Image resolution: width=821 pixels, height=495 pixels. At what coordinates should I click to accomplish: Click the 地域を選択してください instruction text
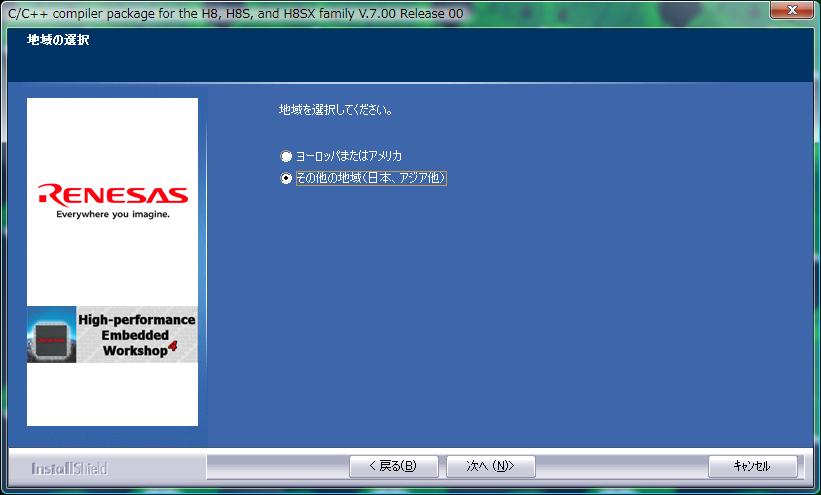[335, 109]
